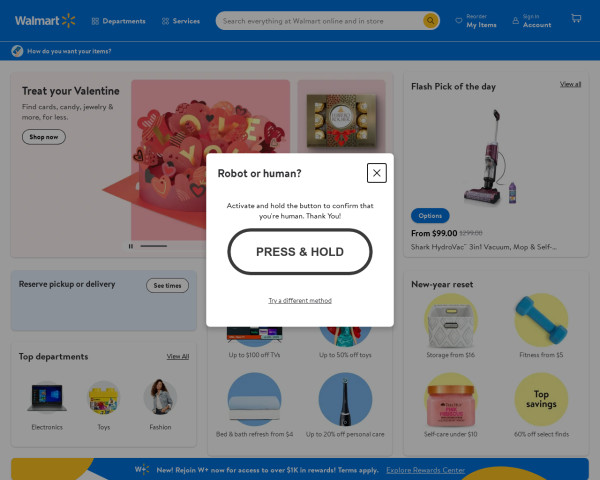Open the Departments menu
The image size is (600, 480).
[x=119, y=21]
